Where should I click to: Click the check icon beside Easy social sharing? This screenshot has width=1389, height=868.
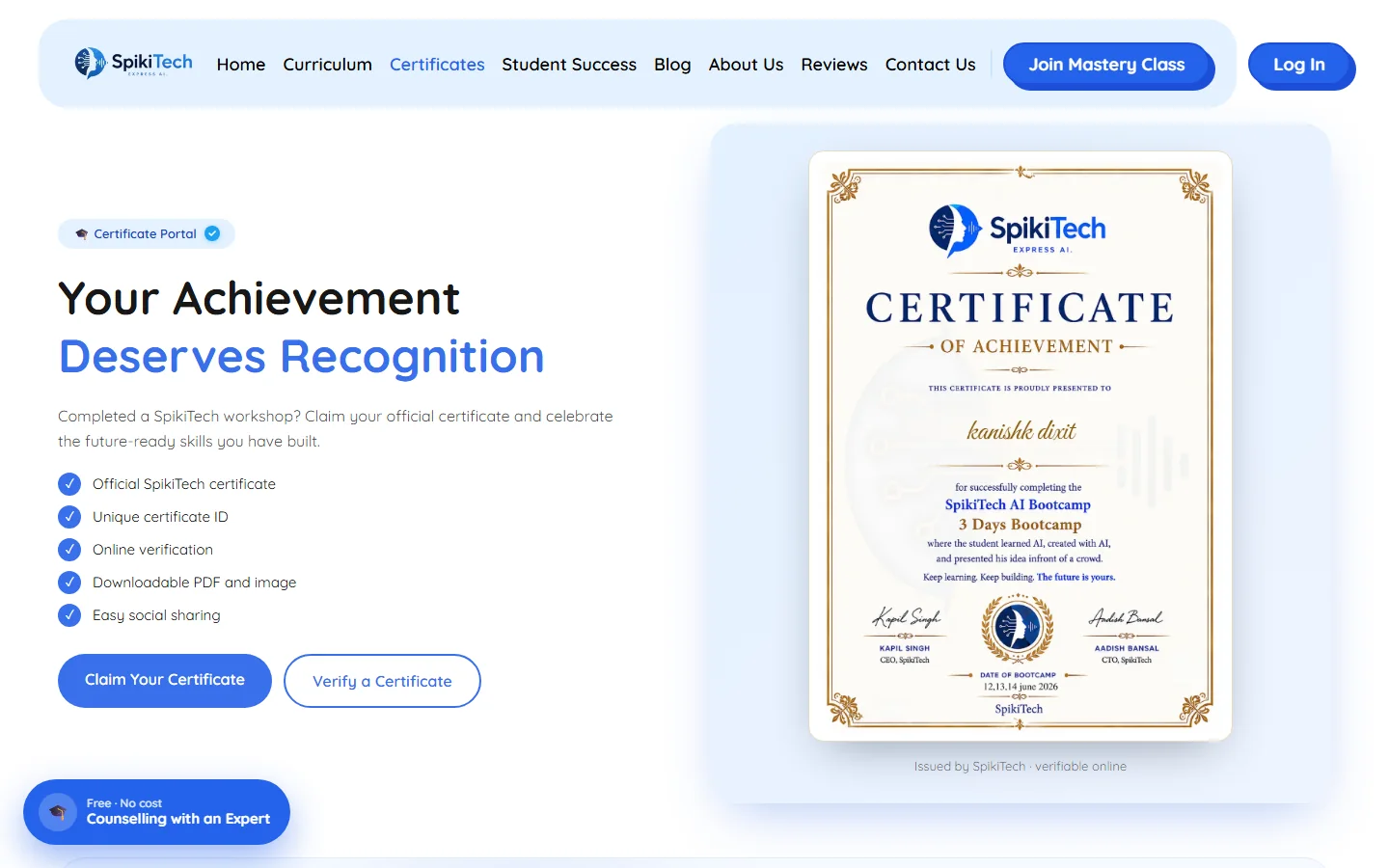coord(69,615)
